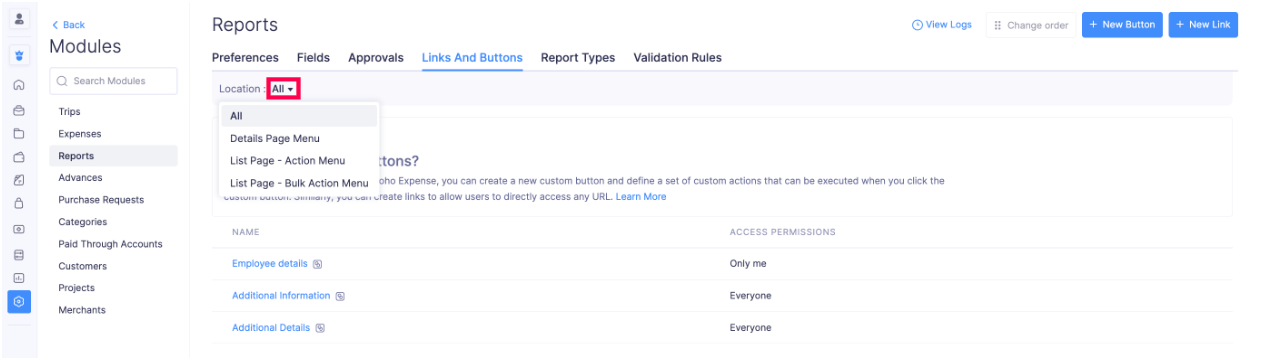The height and width of the screenshot is (360, 1264).
Task: Choose List Page - Bulk Action Menu
Action: 298,183
